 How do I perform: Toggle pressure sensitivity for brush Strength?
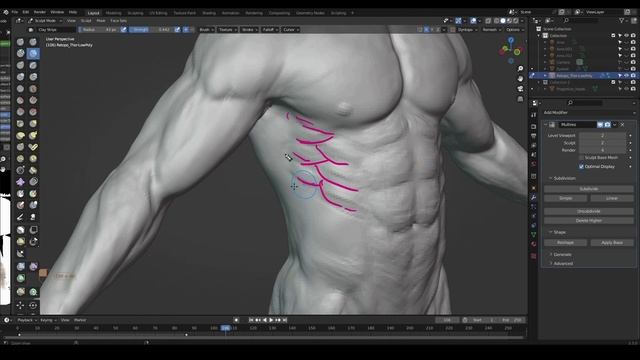177,30
